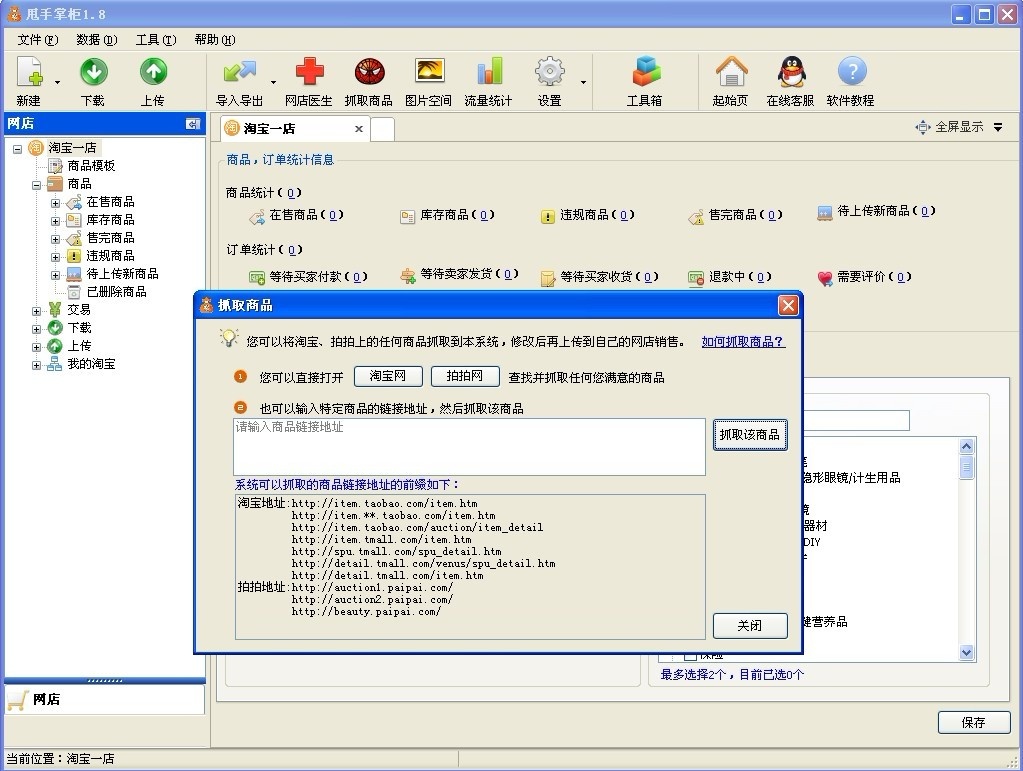Open dropdown arrow beside 新建

point(57,82)
